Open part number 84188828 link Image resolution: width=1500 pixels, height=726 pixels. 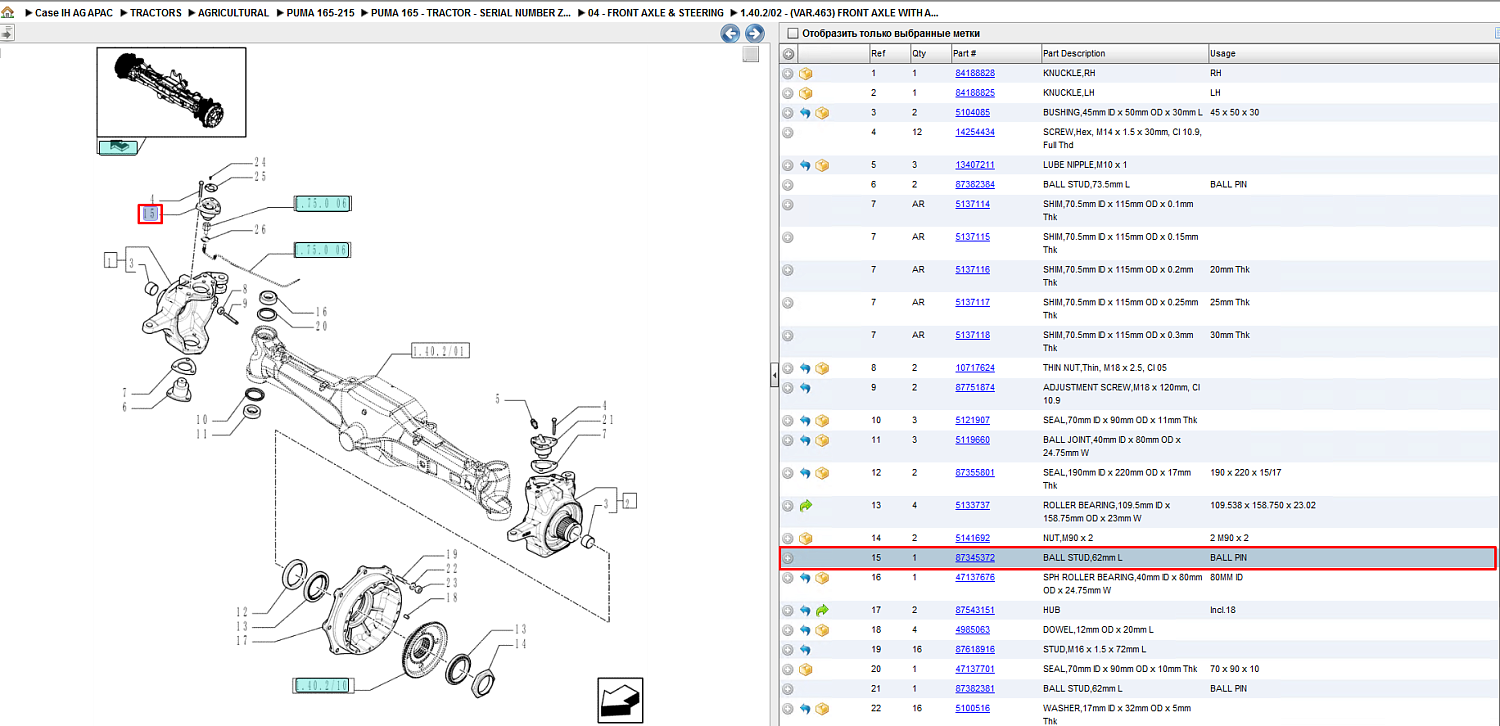(975, 73)
